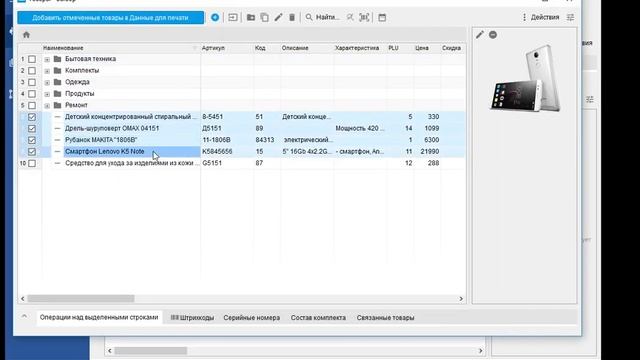The image size is (640, 360).
Task: Select the Смартфон Lenovo K5 Note row
Action: (241, 151)
